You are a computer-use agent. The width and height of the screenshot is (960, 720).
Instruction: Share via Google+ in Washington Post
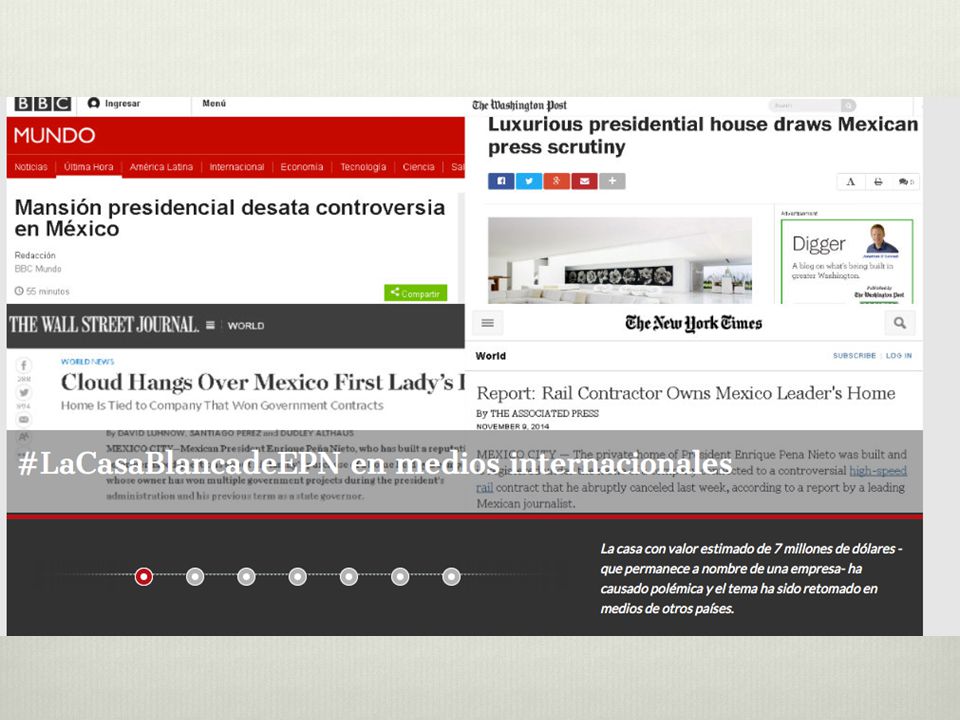tap(557, 181)
